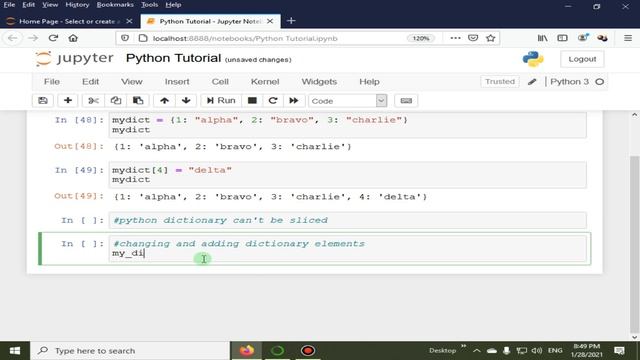Restart kernel and run all cells

point(294,101)
